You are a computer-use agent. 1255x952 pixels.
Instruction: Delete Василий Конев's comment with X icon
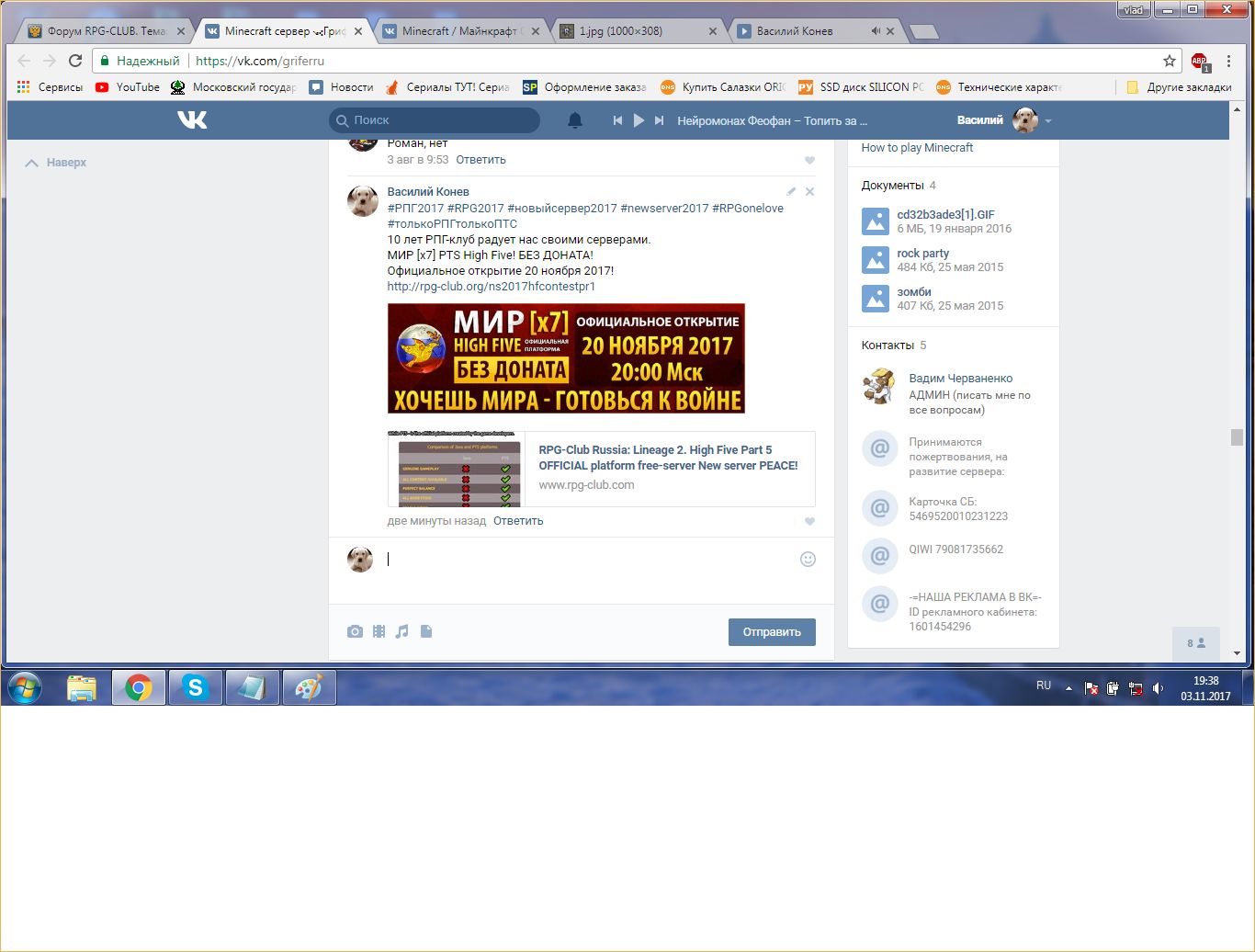pyautogui.click(x=809, y=191)
